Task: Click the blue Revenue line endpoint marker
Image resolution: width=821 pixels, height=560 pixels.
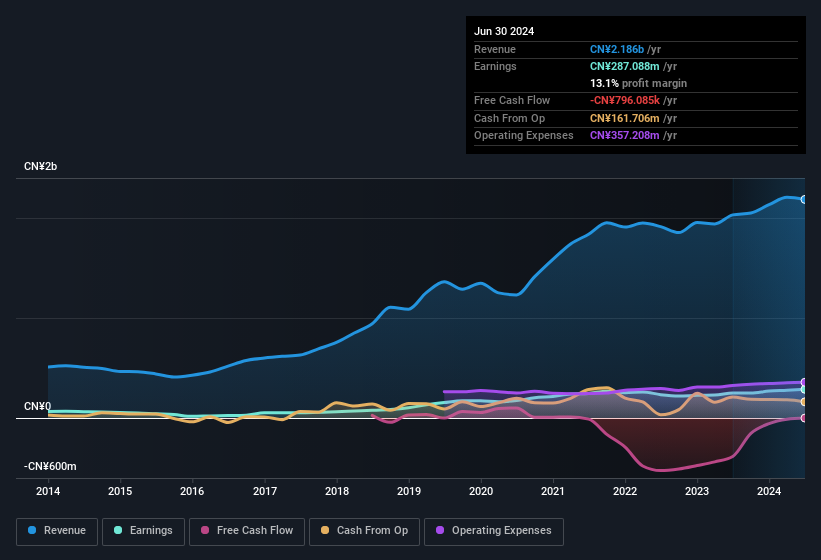Action: click(804, 199)
